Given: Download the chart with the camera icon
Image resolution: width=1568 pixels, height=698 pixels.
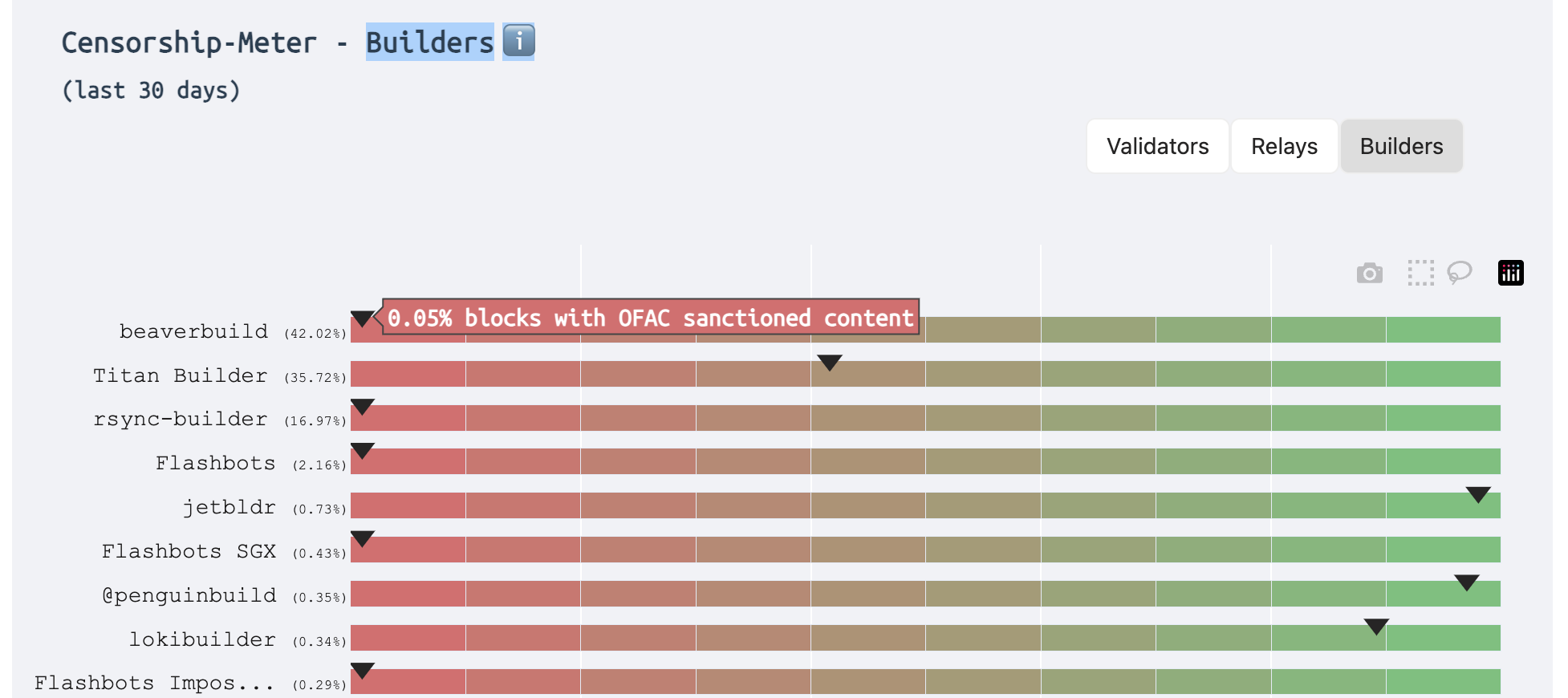Looking at the screenshot, I should click(1369, 274).
